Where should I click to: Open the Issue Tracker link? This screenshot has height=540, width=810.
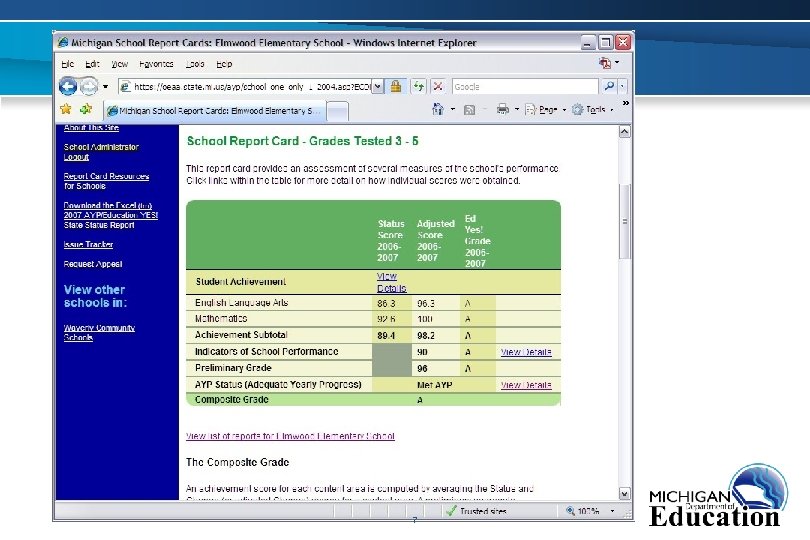[88, 244]
